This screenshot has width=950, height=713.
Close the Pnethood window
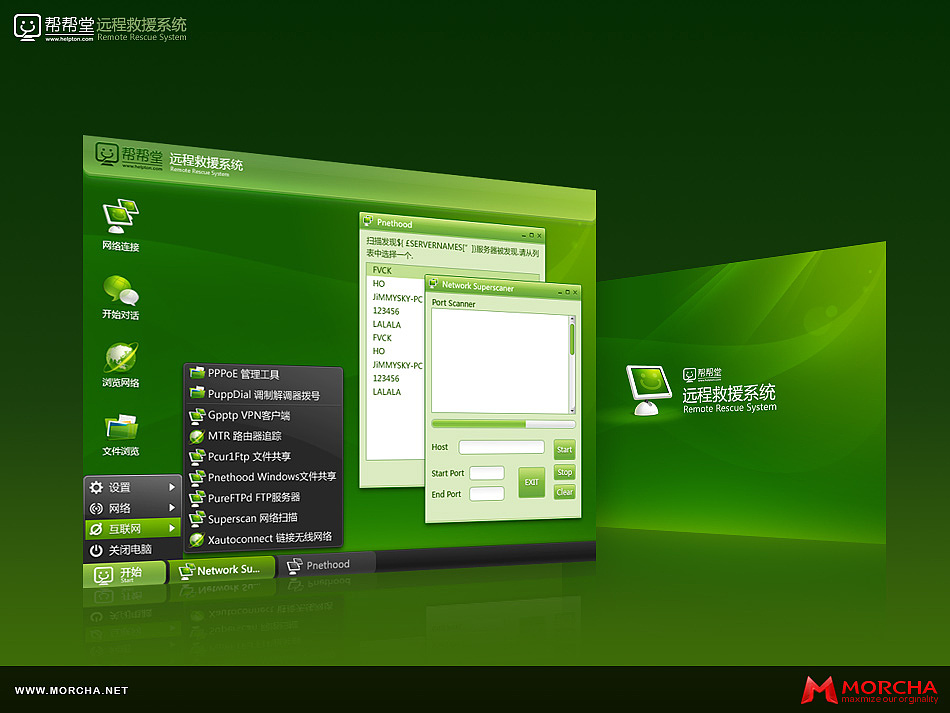pos(539,236)
